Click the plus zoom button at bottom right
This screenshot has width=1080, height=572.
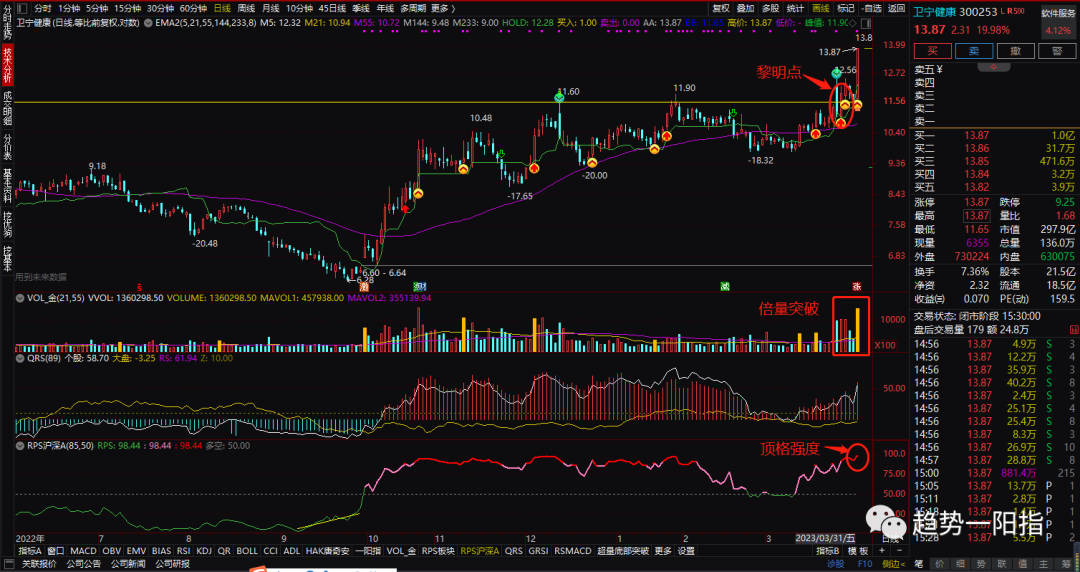(882, 551)
